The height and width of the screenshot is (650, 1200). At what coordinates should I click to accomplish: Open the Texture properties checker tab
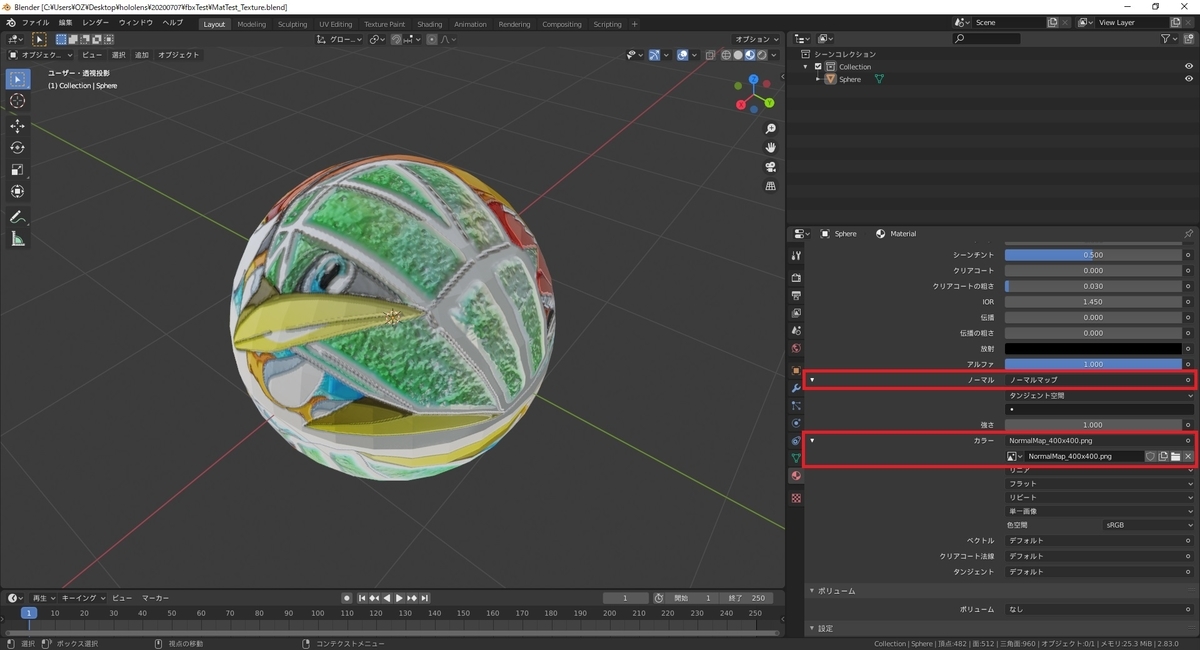pos(796,497)
